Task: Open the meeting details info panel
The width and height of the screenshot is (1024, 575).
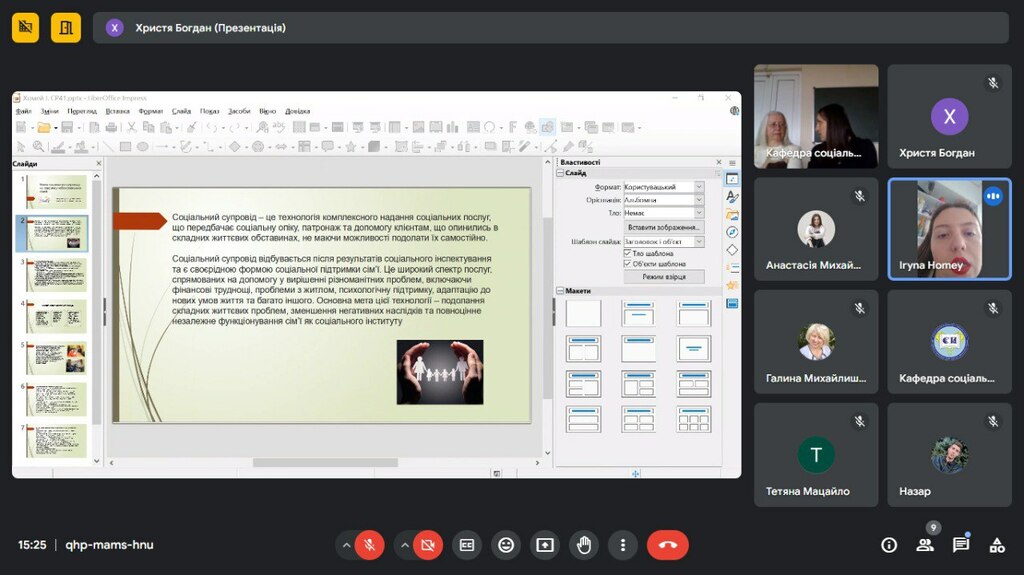Action: [889, 545]
